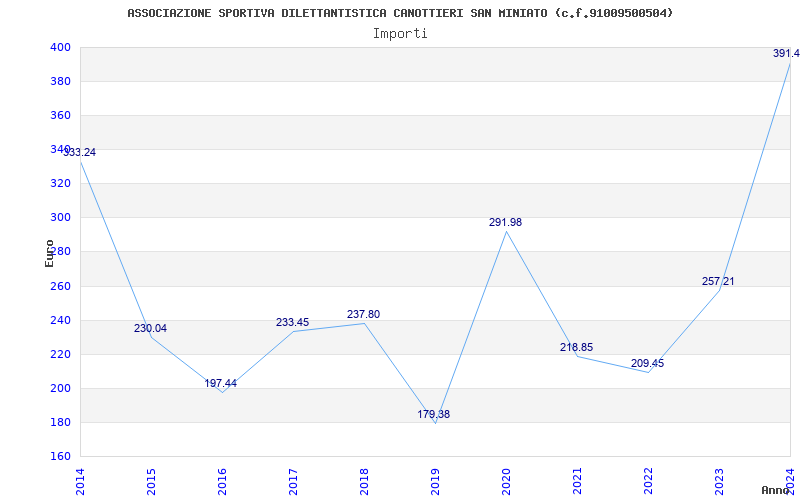The height and width of the screenshot is (500, 800).
Task: Click the y-axis value 380
Action: [x=60, y=81]
